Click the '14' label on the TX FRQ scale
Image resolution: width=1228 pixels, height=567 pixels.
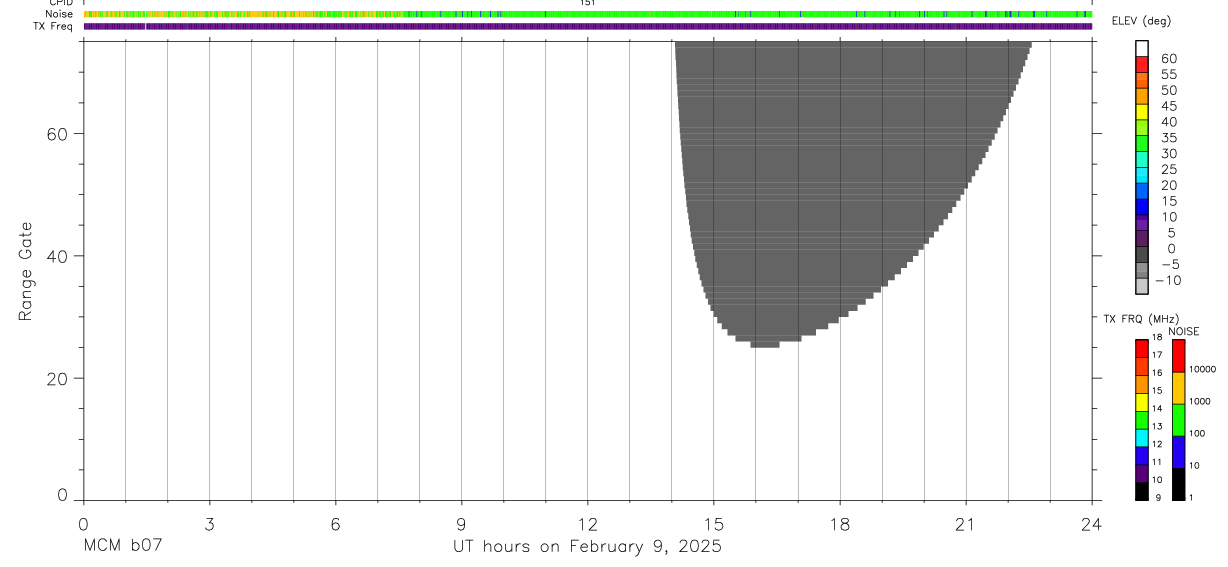[1156, 408]
